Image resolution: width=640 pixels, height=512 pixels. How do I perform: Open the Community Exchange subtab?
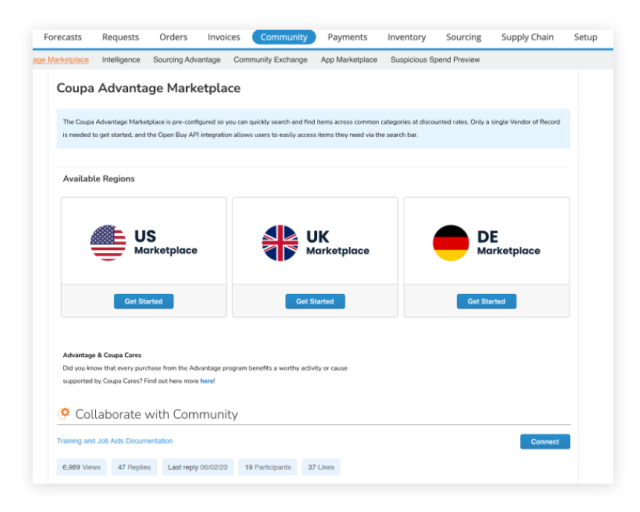pos(270,60)
